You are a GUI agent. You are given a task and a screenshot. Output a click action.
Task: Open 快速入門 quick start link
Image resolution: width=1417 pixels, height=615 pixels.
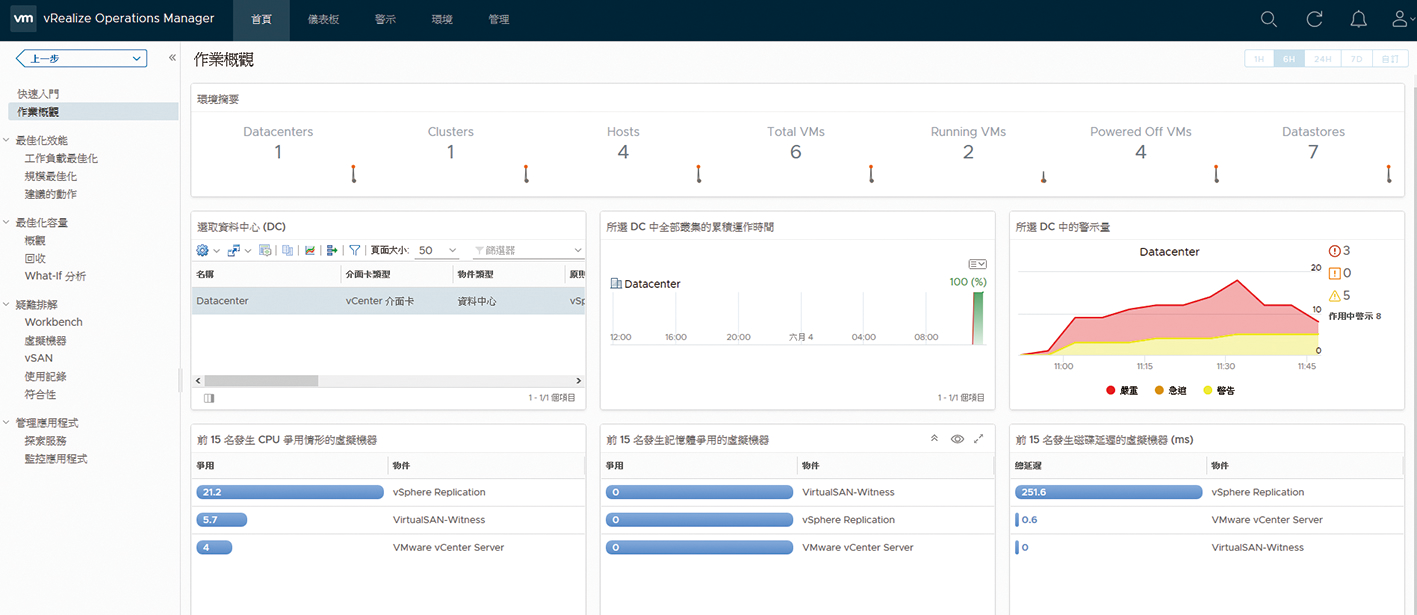tap(39, 94)
